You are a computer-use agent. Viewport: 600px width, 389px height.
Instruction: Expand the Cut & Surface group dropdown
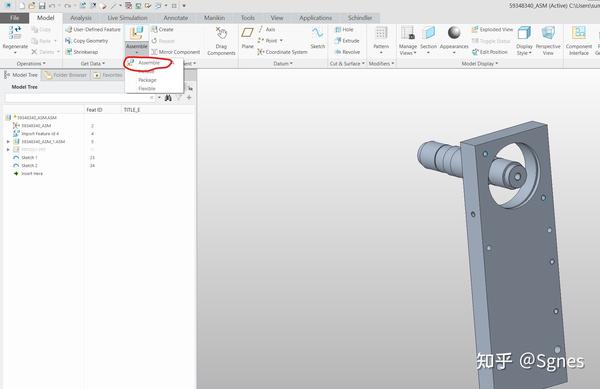(x=347, y=63)
